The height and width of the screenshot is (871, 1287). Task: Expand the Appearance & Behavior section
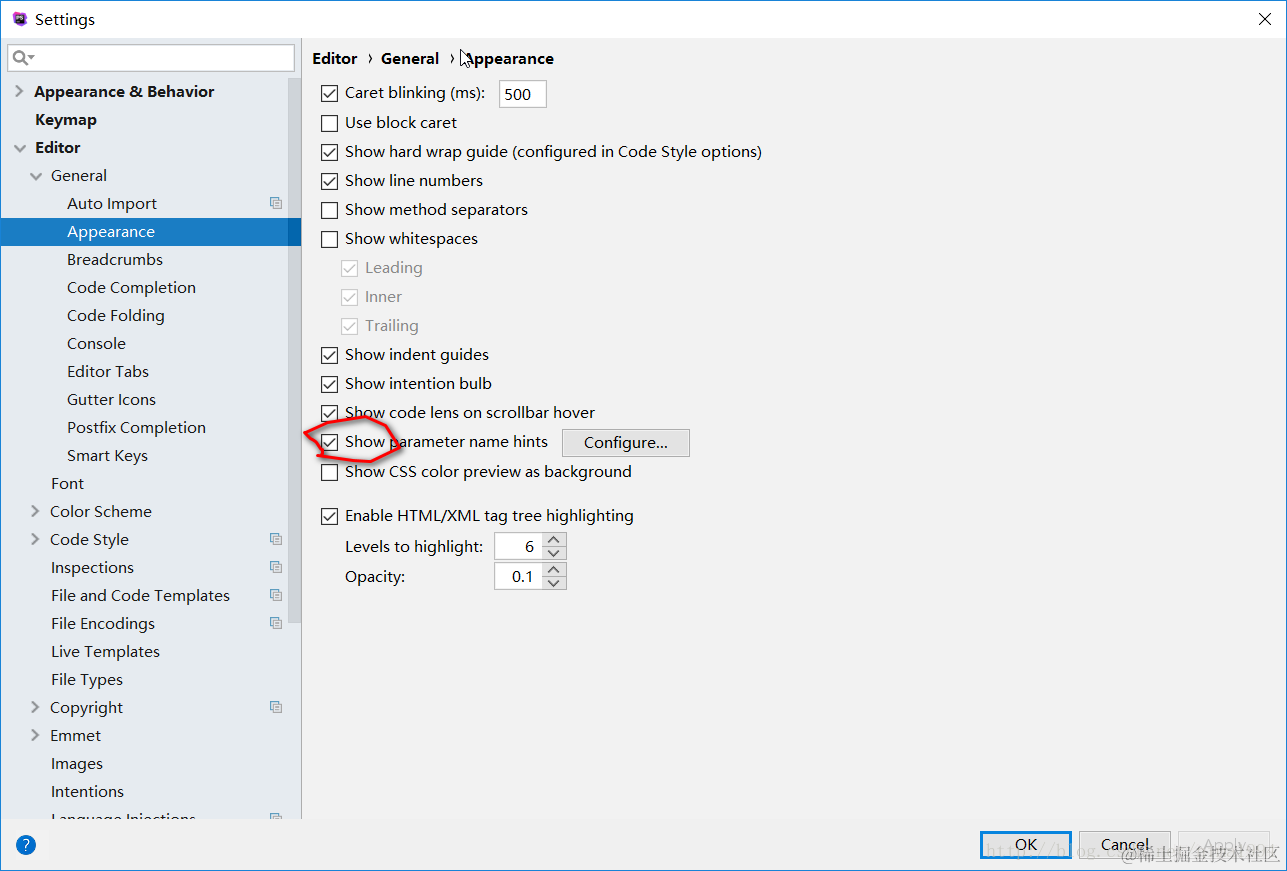point(19,91)
